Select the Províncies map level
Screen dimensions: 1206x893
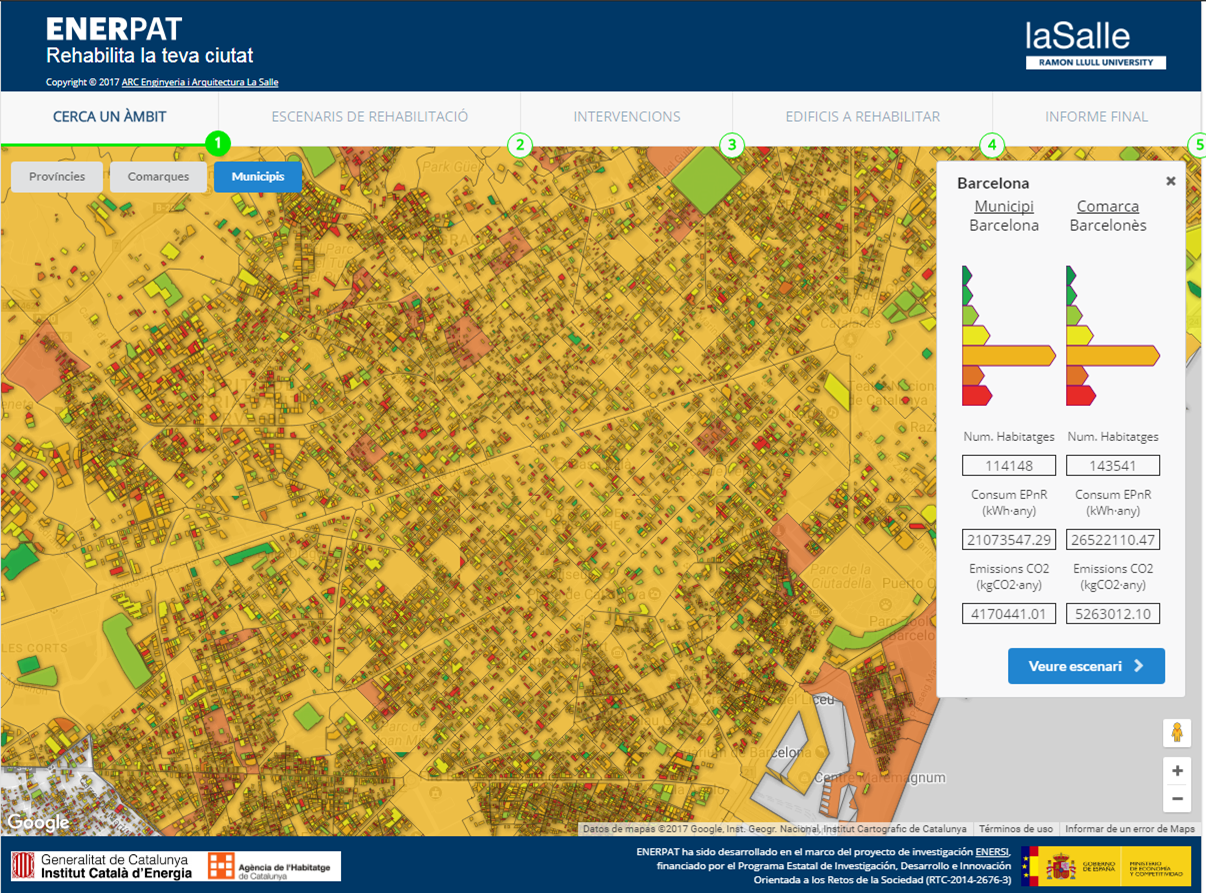(x=57, y=177)
